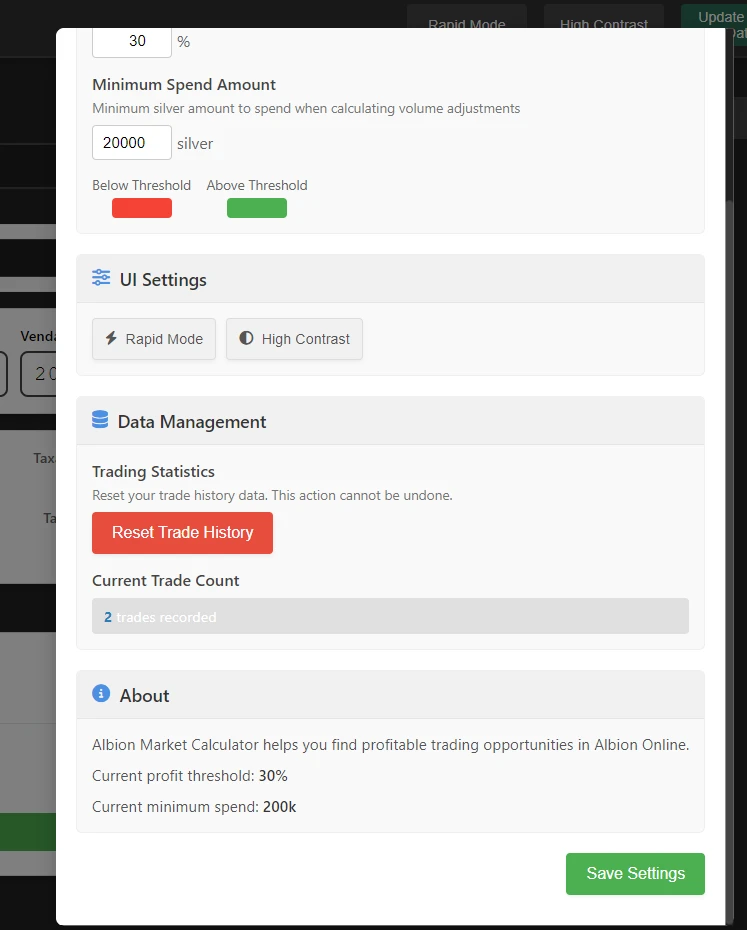Click the UI Settings heading text
Screen dimensions: 747x930
tap(163, 280)
